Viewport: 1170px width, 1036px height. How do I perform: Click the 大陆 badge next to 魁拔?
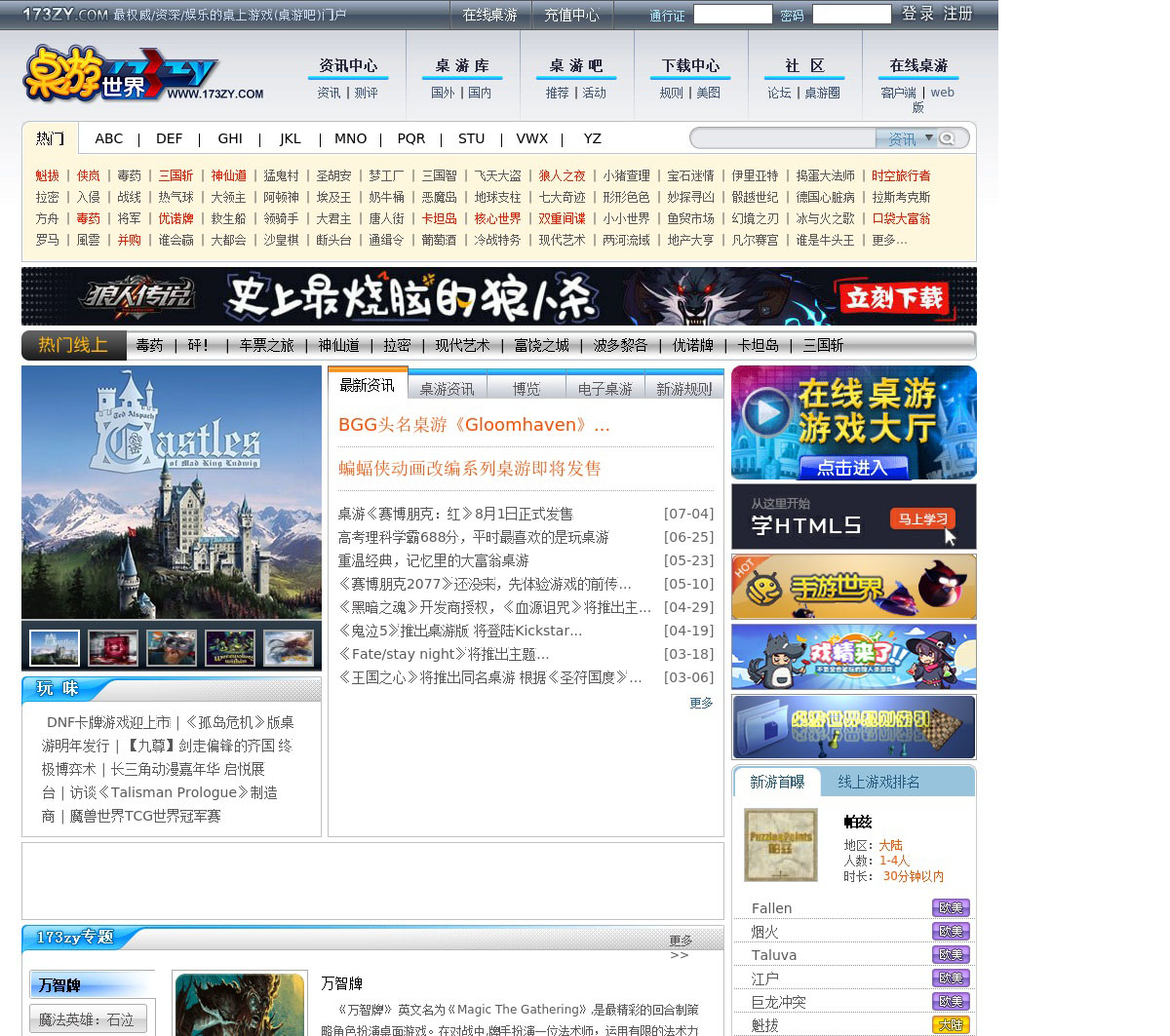950,1024
